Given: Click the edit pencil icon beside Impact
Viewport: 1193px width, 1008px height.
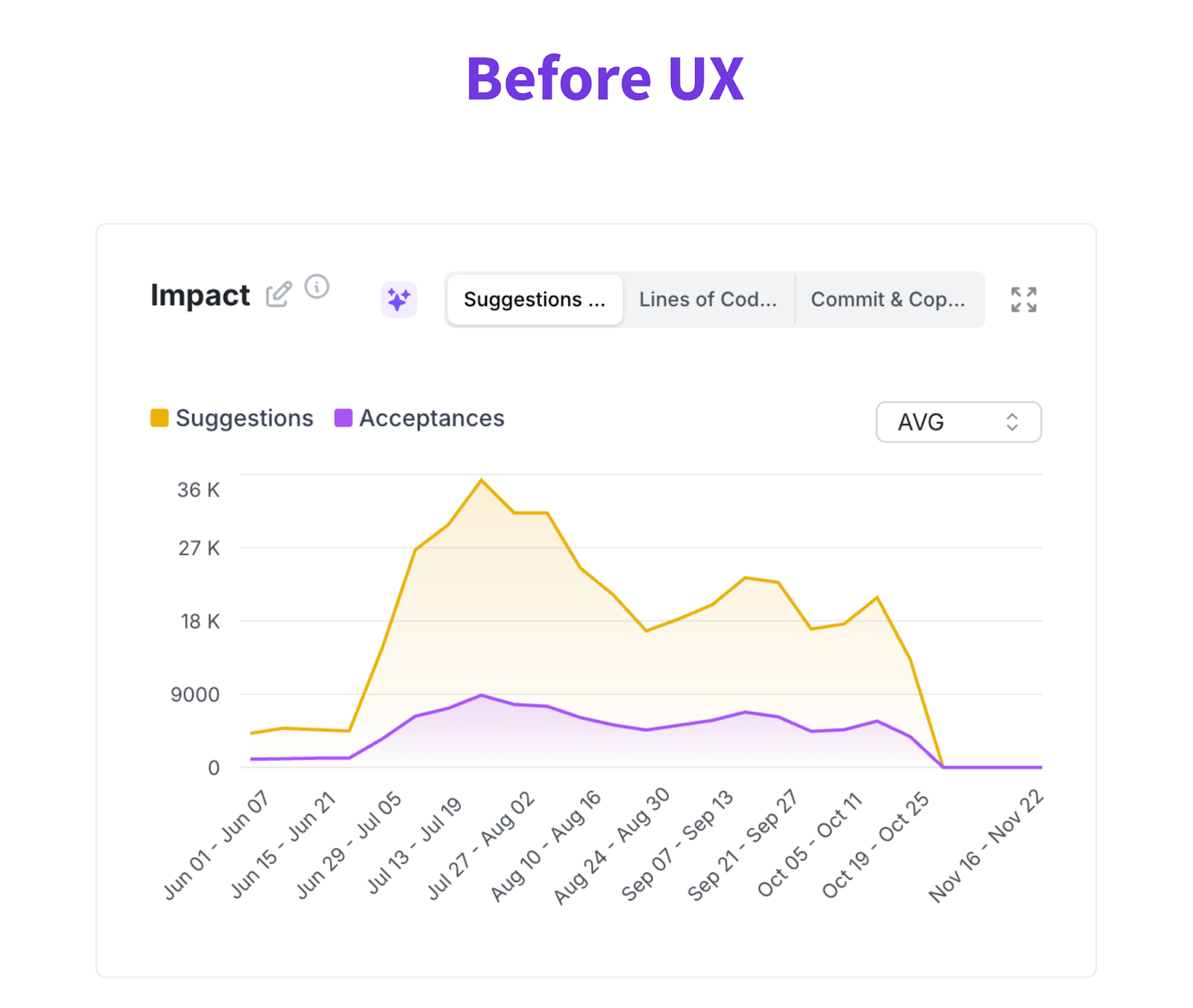Looking at the screenshot, I should coord(279,294).
